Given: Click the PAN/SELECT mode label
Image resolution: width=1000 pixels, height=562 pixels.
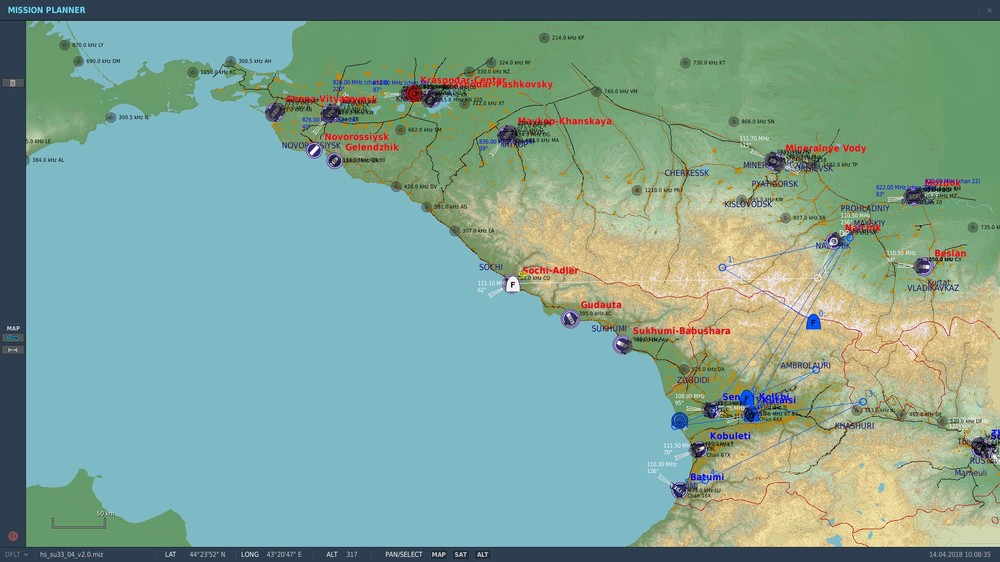Looking at the screenshot, I should click(x=404, y=554).
